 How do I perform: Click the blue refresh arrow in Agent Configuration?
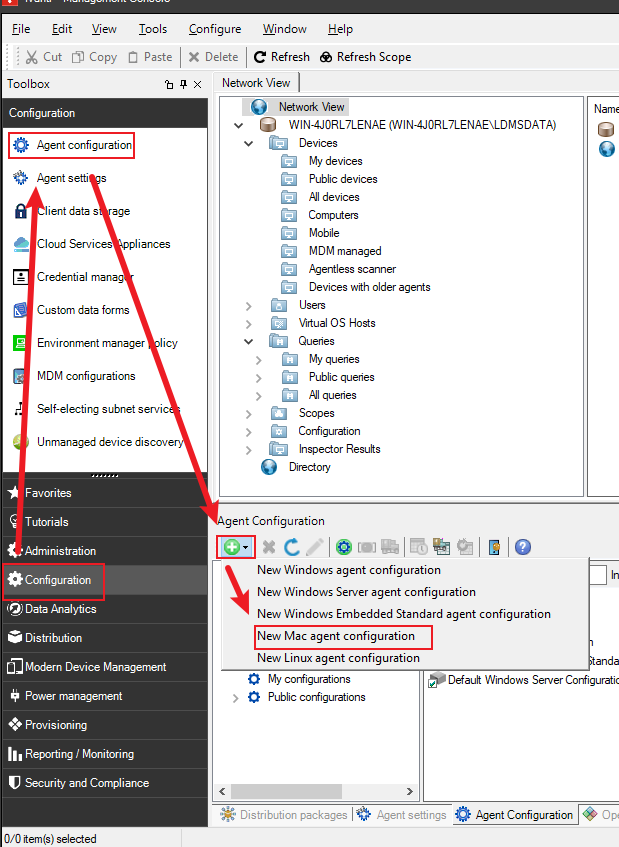point(292,547)
